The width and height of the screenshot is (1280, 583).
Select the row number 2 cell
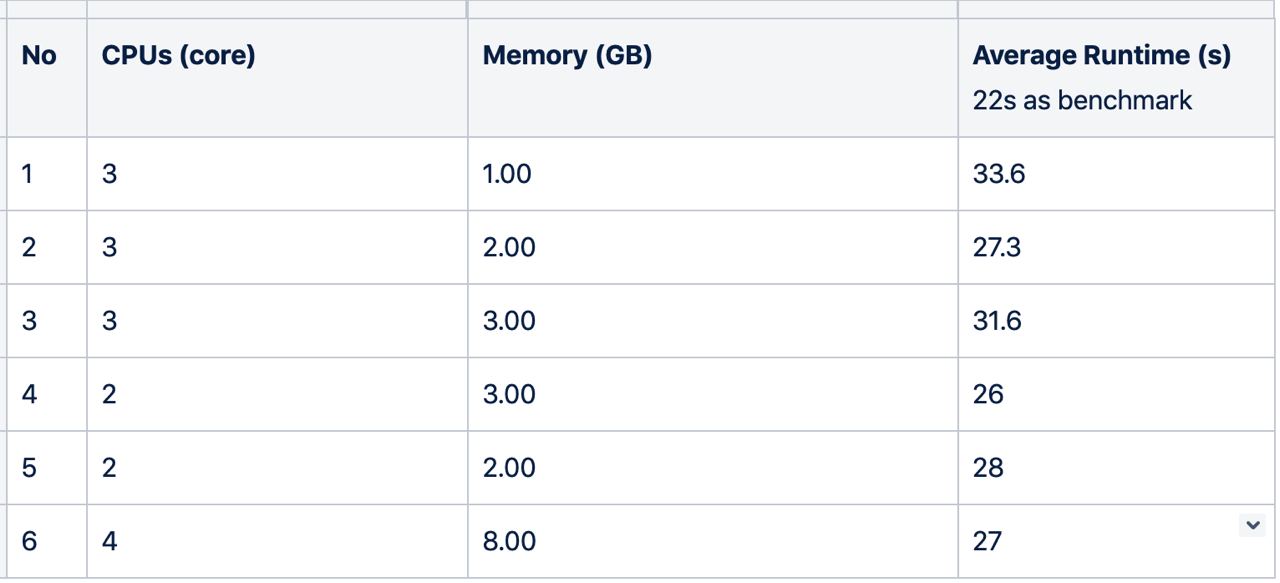tap(47, 247)
